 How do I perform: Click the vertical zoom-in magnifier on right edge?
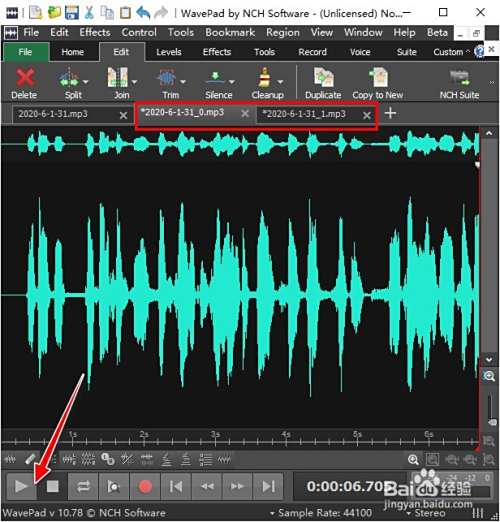[489, 376]
